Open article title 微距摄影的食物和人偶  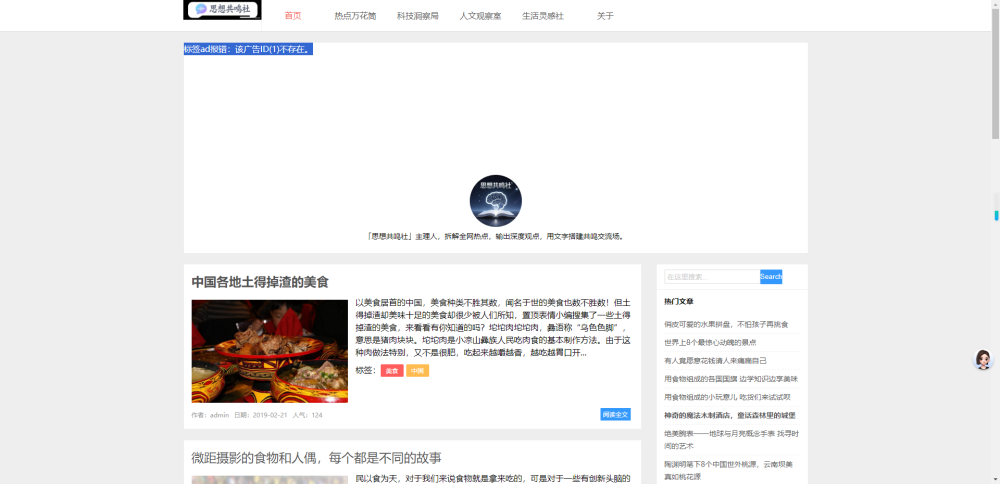(x=316, y=458)
